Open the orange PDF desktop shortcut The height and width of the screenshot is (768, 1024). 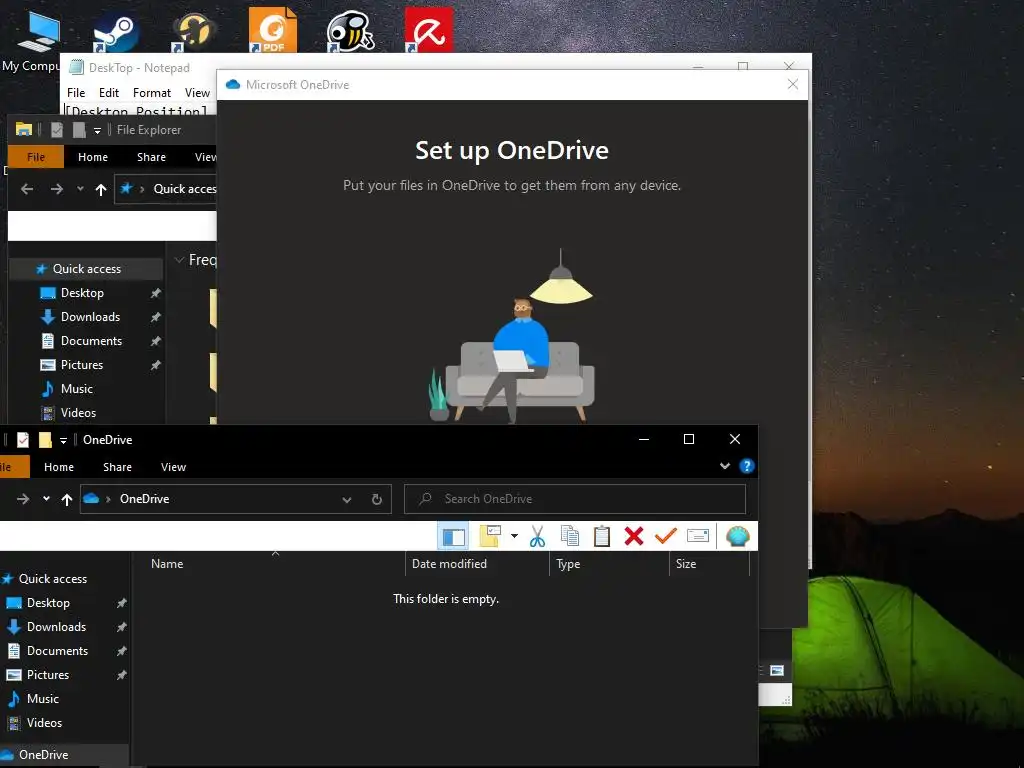pyautogui.click(x=273, y=29)
